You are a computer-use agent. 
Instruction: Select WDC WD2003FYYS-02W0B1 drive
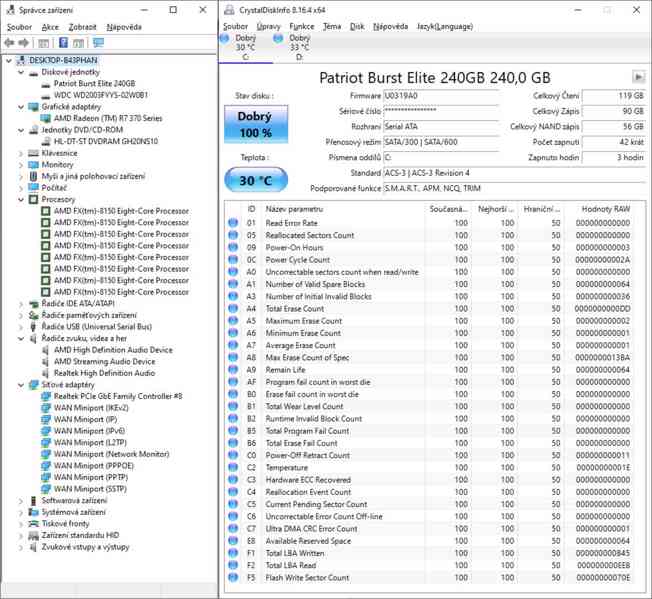(x=101, y=95)
